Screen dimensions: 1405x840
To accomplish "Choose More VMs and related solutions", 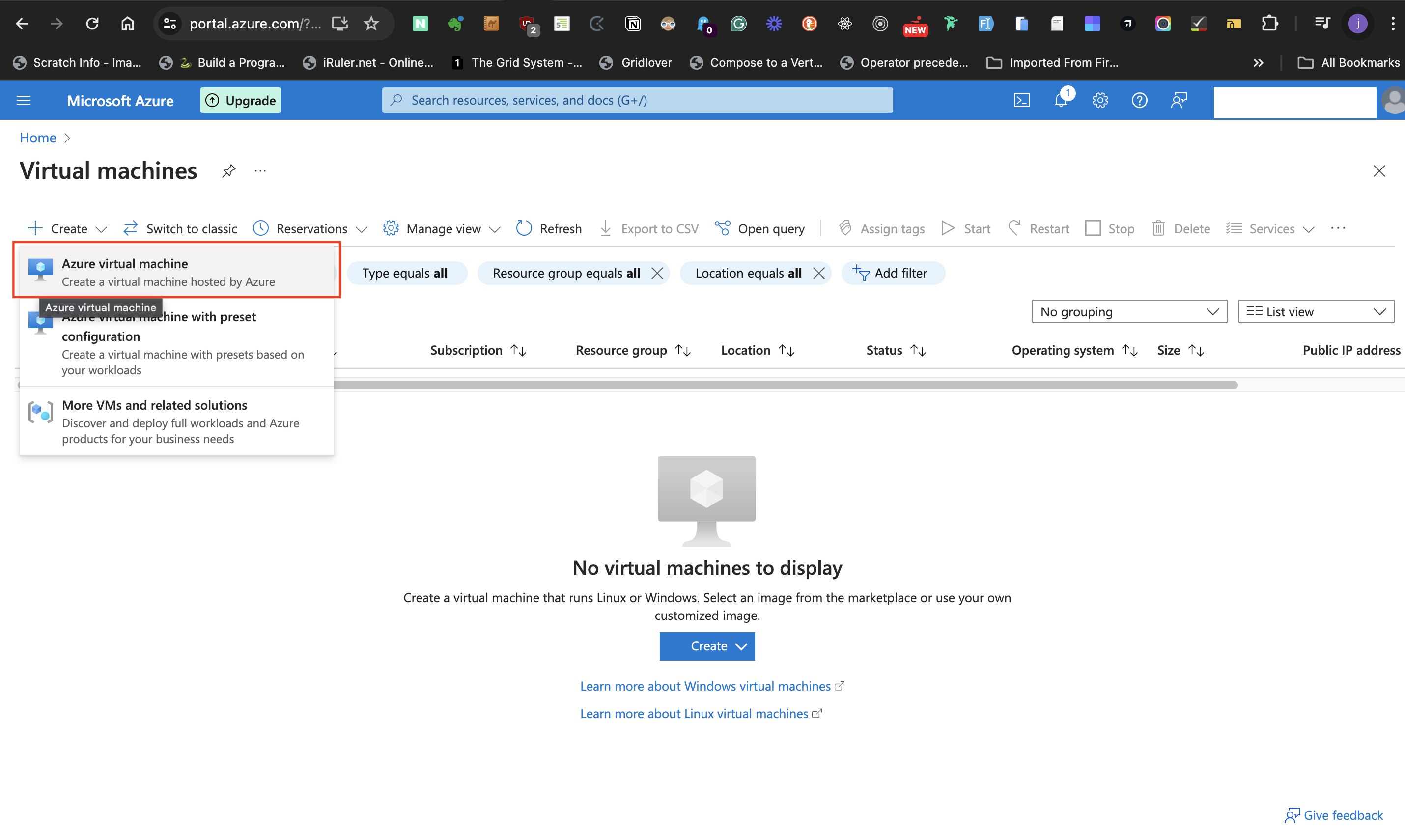I will pos(176,420).
